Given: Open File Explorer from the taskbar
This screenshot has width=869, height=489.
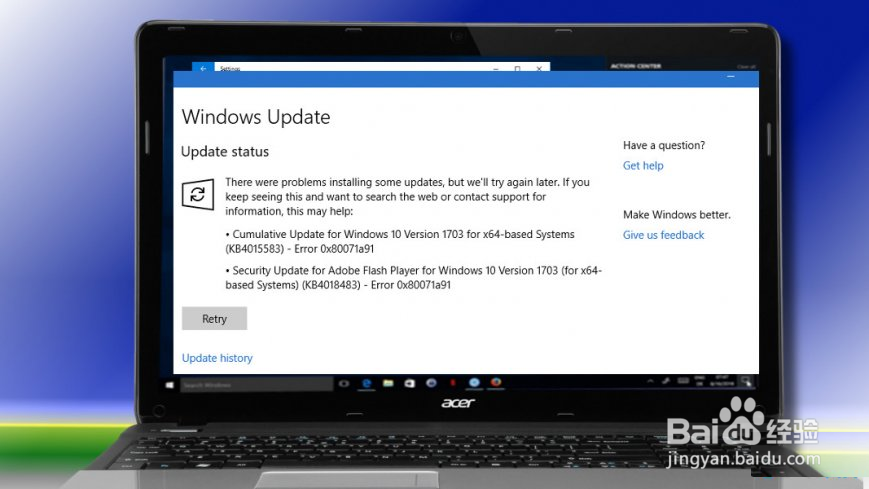Looking at the screenshot, I should [x=388, y=383].
